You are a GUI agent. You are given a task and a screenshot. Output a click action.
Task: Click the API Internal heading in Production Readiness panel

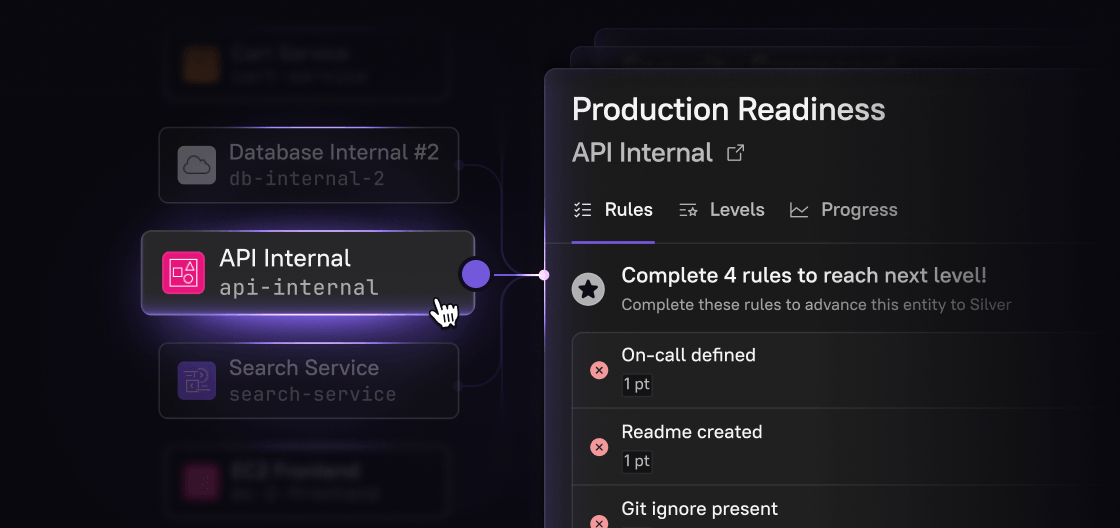click(x=642, y=153)
